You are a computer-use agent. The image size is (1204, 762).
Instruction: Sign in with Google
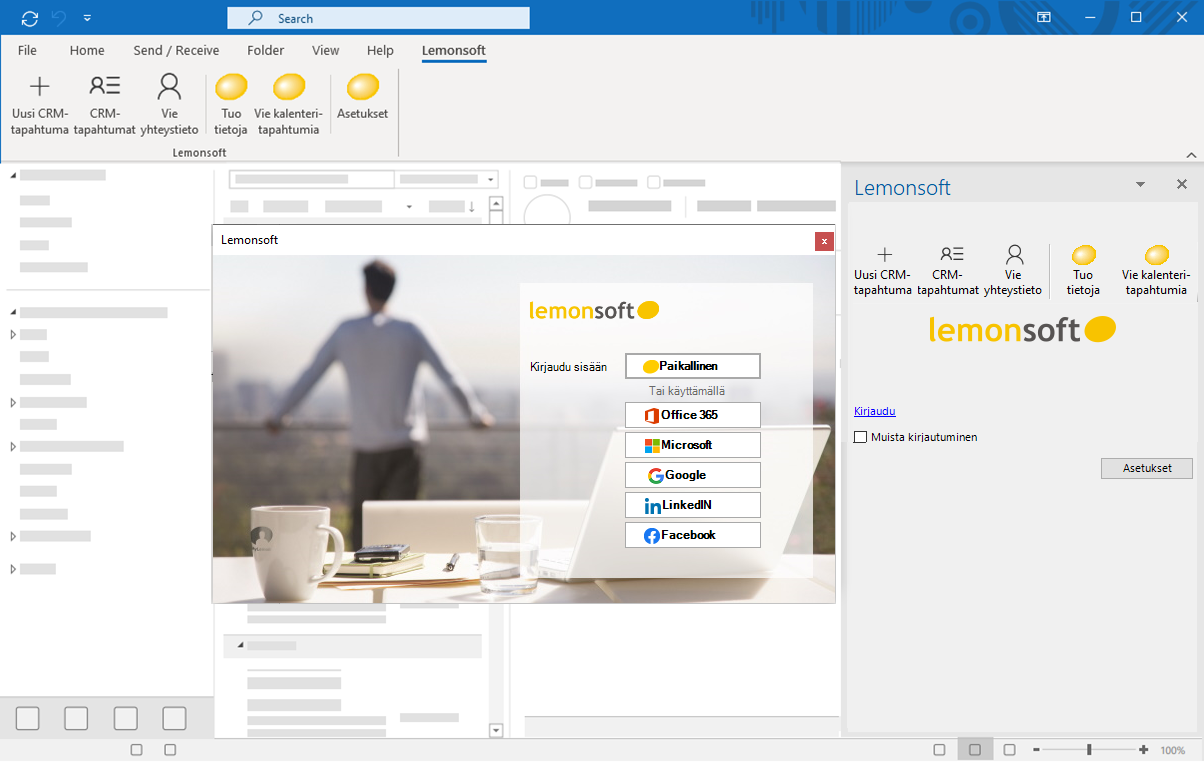(693, 475)
